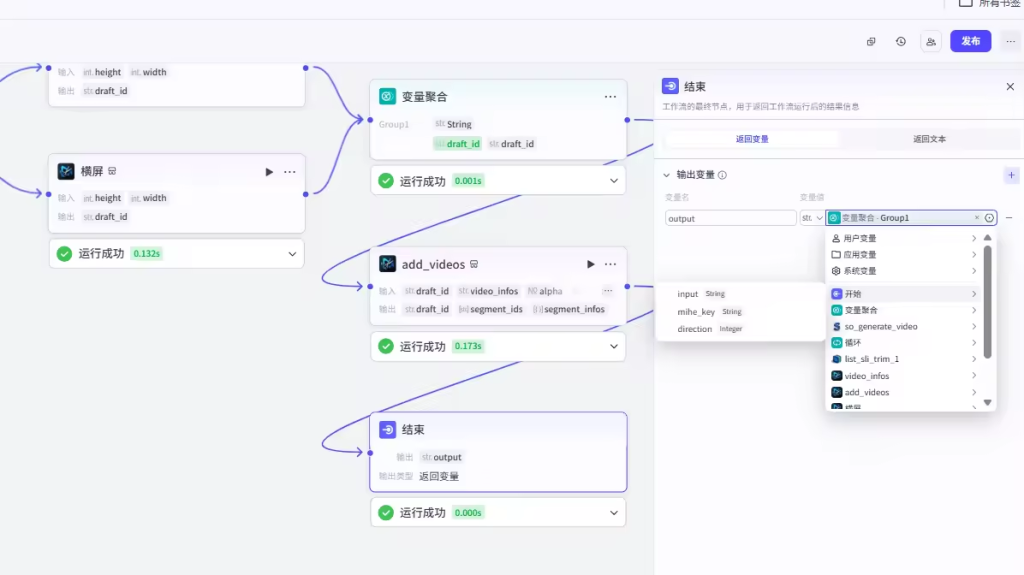The image size is (1024, 575).
Task: Click the duplicate/copy icon in top toolbar
Action: click(x=871, y=42)
